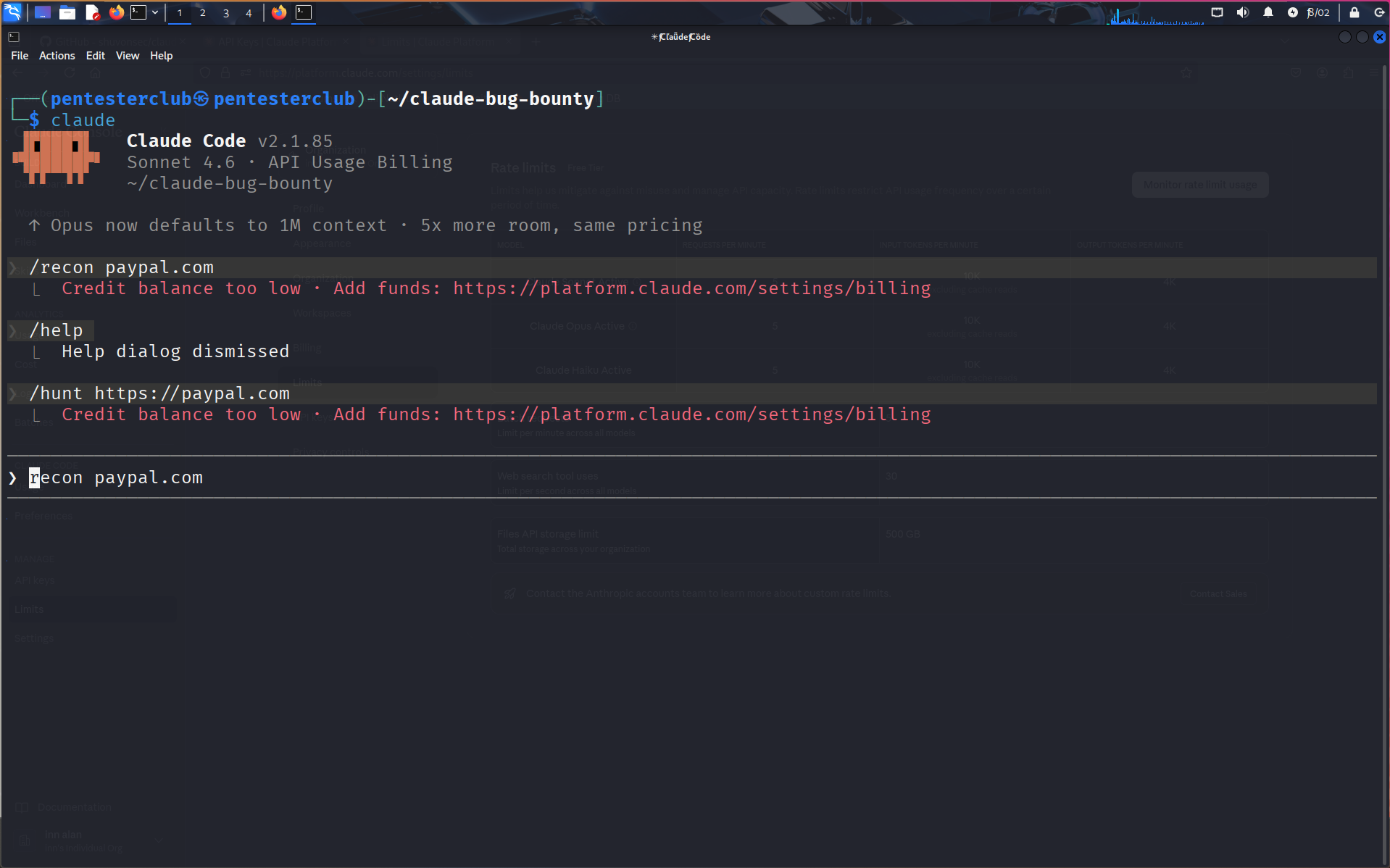Maximize the terminal window
Image resolution: width=1390 pixels, height=868 pixels.
[1362, 37]
